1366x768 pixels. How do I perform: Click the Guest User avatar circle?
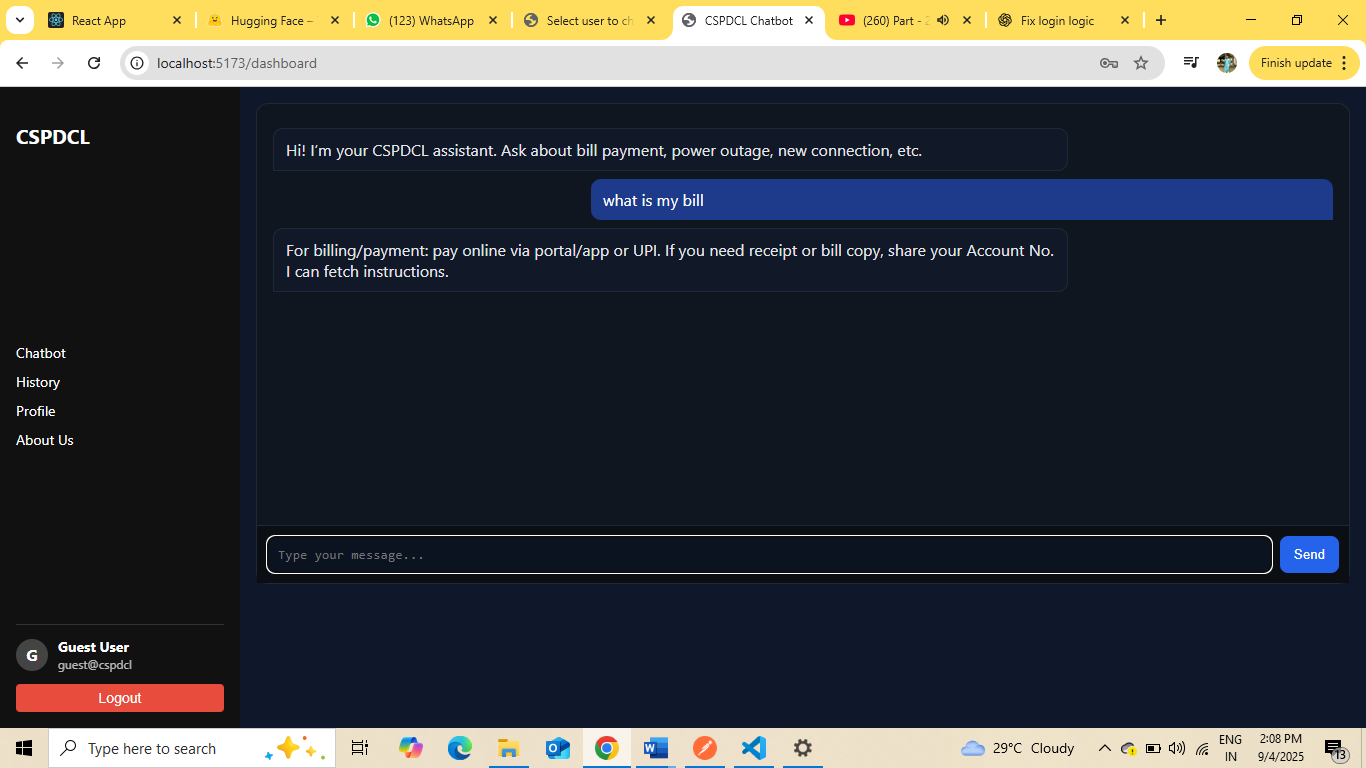pyautogui.click(x=32, y=655)
